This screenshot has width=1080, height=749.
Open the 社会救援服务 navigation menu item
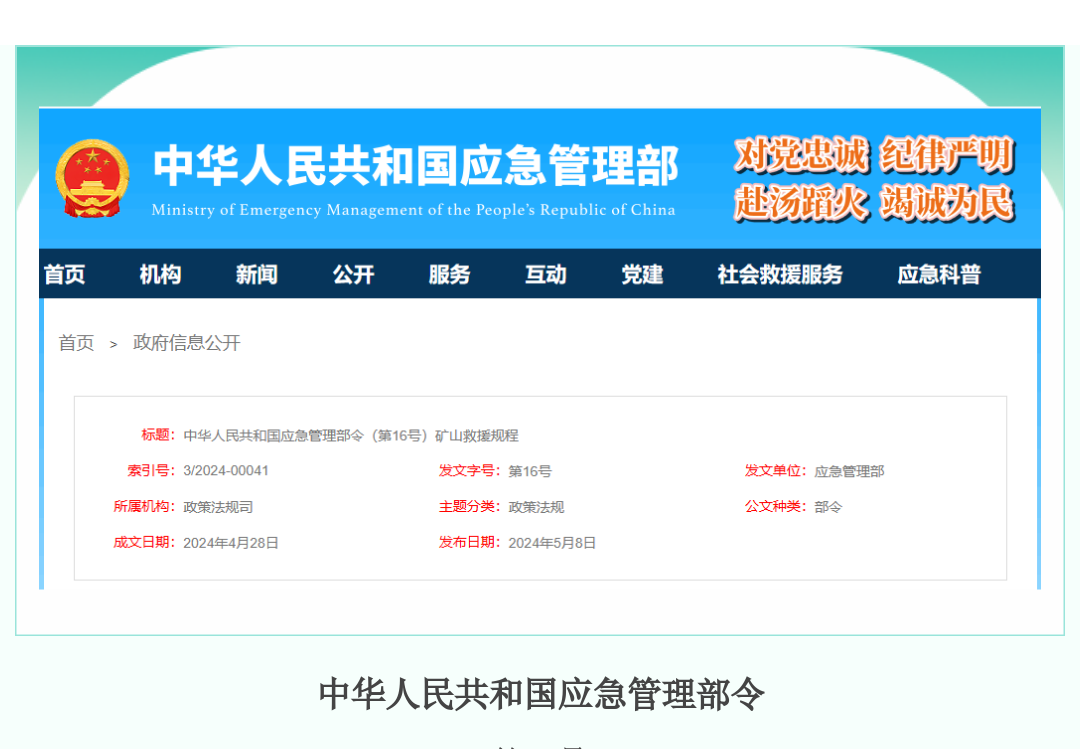click(780, 274)
